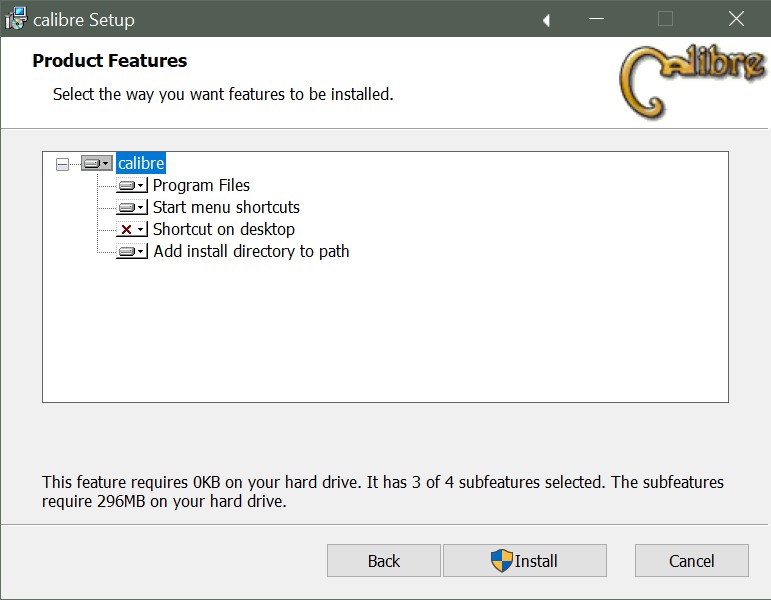Select the calibre root tree item
771x600 pixels.
click(140, 163)
